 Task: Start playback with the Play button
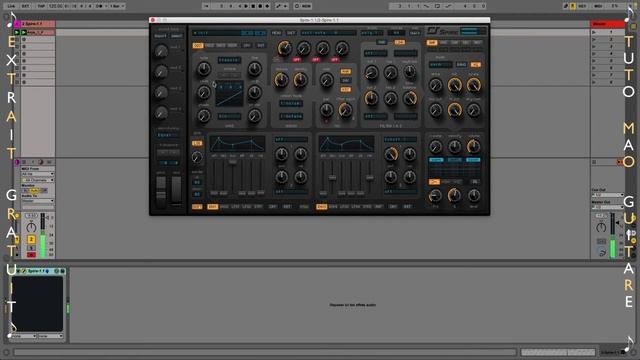point(246,6)
